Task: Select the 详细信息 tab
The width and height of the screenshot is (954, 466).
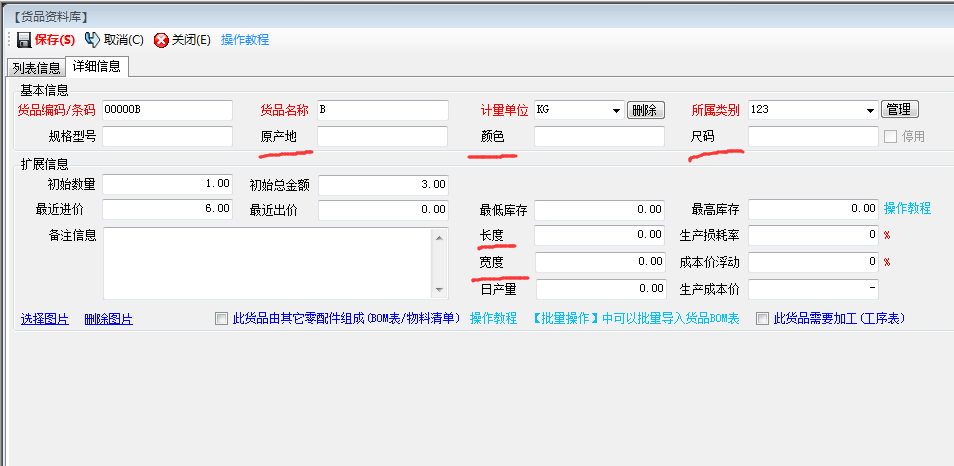Action: pyautogui.click(x=97, y=67)
